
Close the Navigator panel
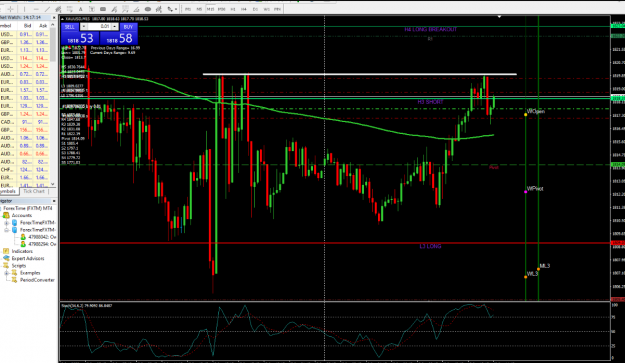pyautogui.click(x=54, y=201)
